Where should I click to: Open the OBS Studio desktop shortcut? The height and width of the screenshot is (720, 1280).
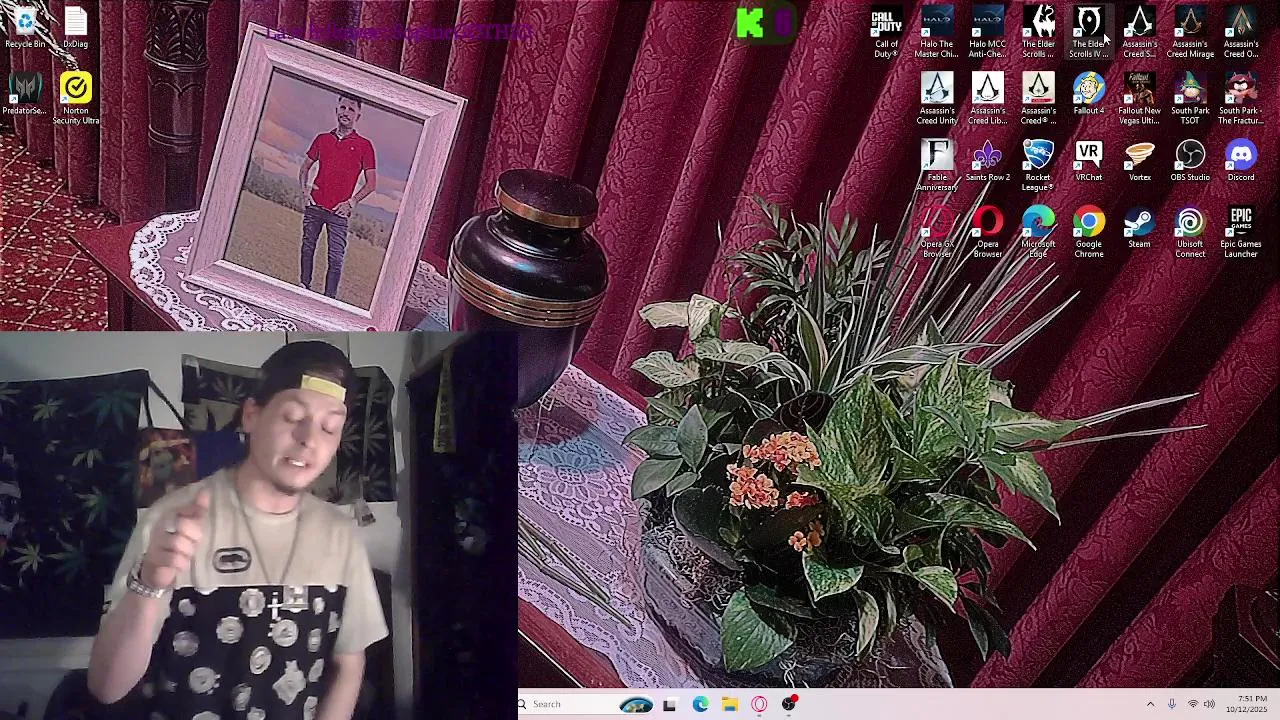[1190, 161]
